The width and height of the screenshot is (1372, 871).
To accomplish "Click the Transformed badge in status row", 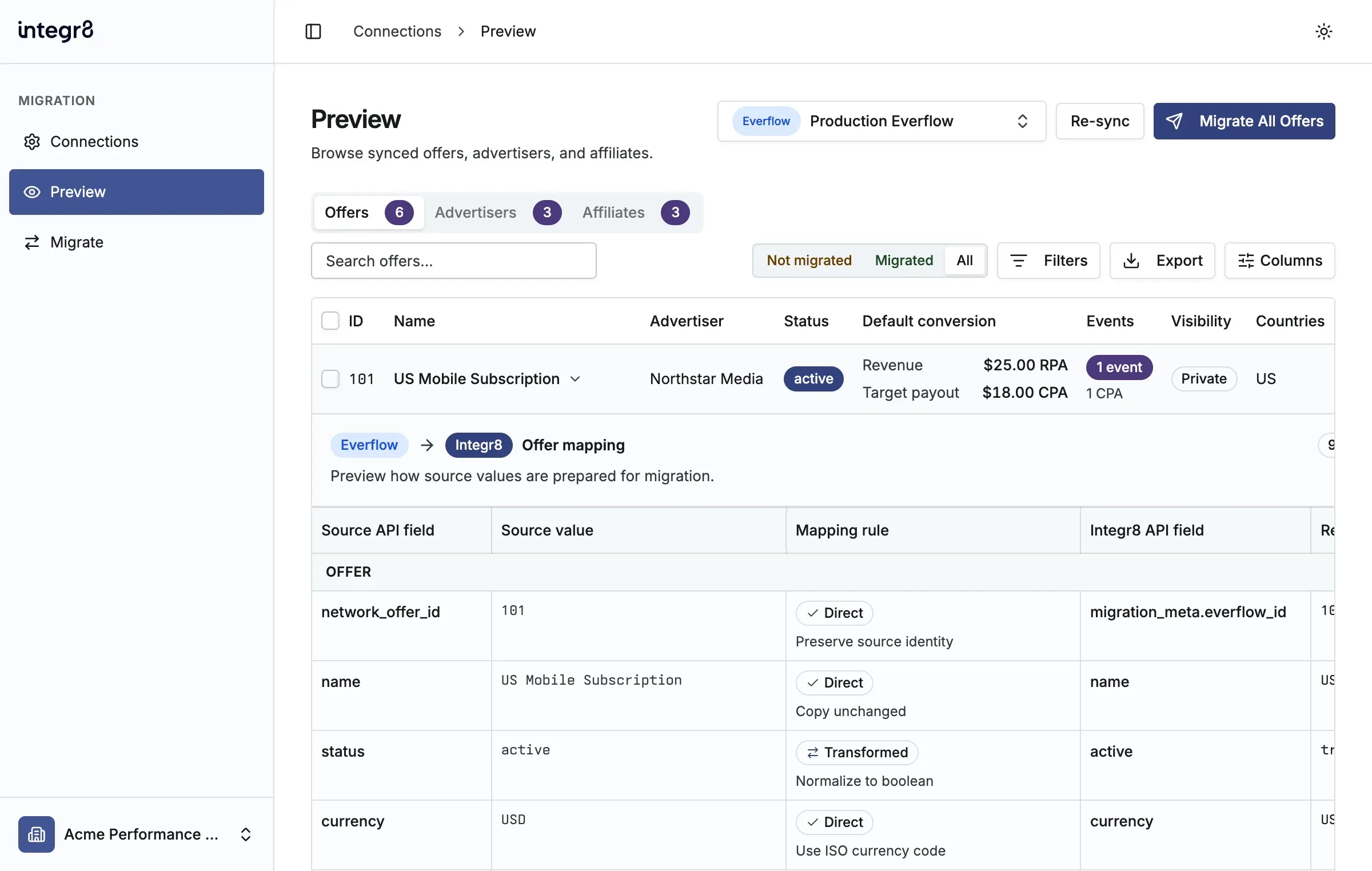I will click(x=857, y=753).
